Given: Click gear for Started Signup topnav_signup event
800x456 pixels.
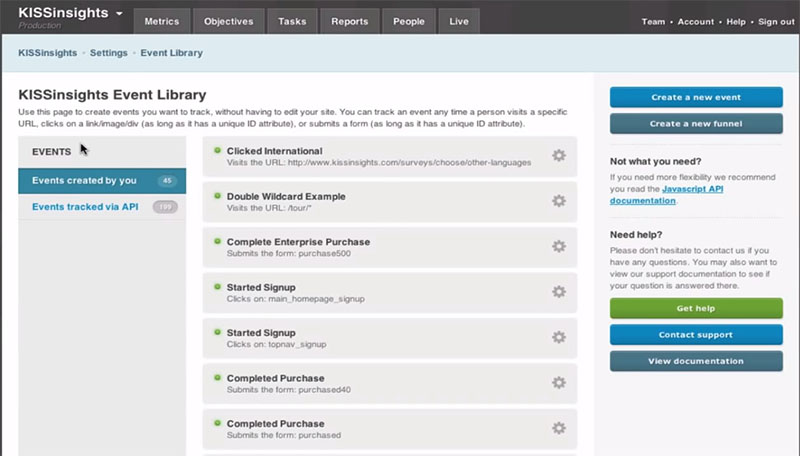Looking at the screenshot, I should coord(559,337).
